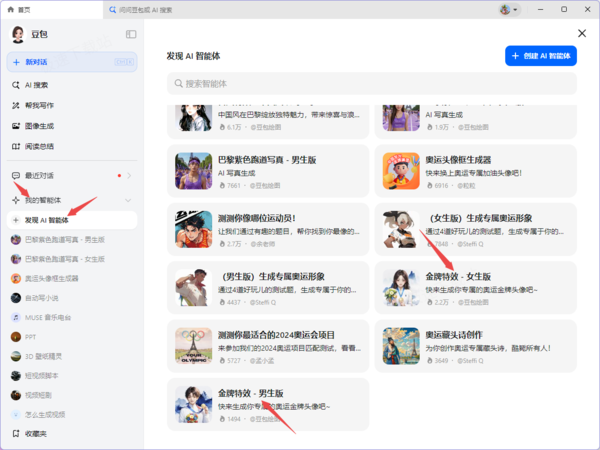
Task: Click the 豆包 avatar in sidebar header
Action: pyautogui.click(x=17, y=34)
